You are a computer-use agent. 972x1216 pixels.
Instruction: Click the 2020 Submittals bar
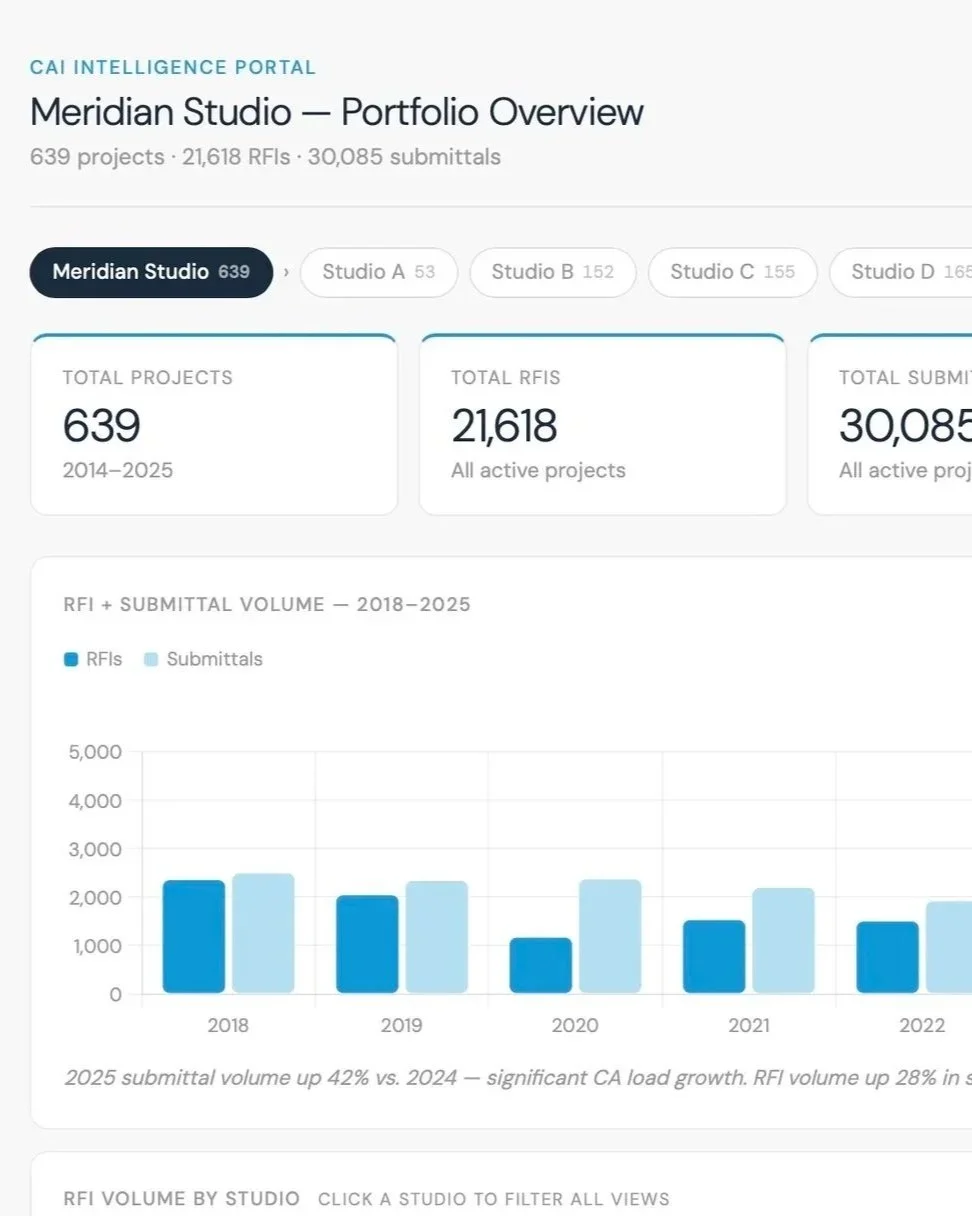(x=610, y=936)
